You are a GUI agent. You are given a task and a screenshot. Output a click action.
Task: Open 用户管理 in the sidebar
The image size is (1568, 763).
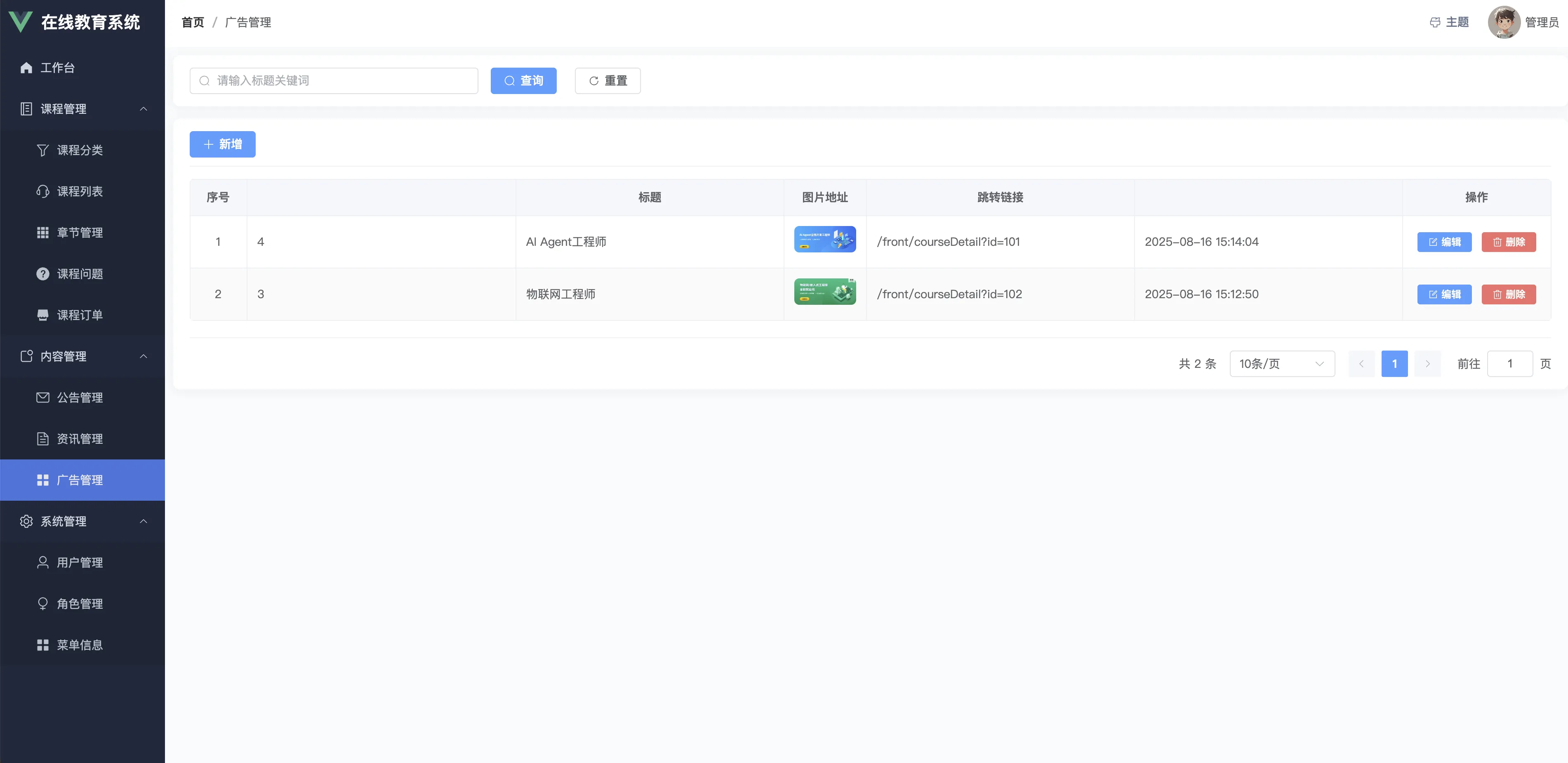(x=80, y=563)
